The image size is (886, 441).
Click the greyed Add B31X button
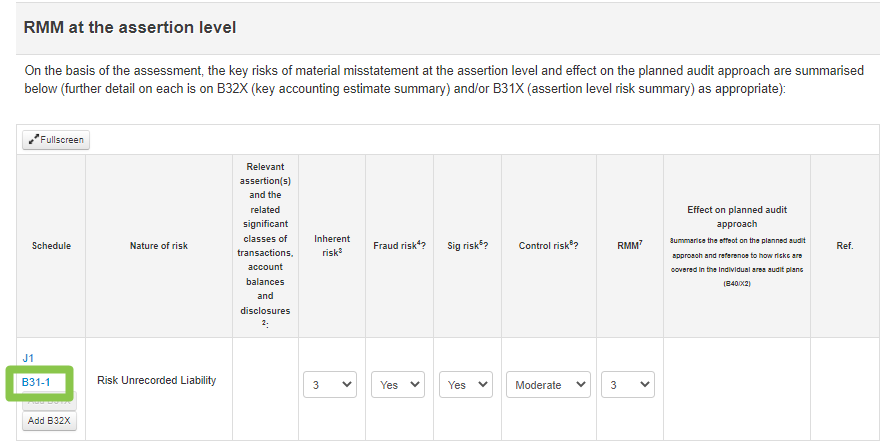(x=49, y=401)
